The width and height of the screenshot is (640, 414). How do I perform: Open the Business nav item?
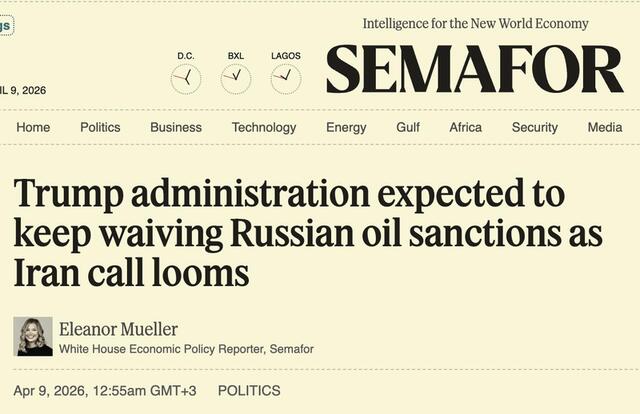pos(176,127)
